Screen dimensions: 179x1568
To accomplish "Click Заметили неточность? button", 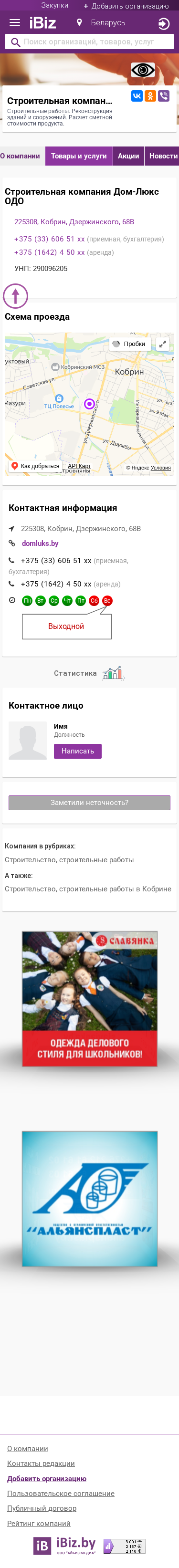I will pos(90,803).
